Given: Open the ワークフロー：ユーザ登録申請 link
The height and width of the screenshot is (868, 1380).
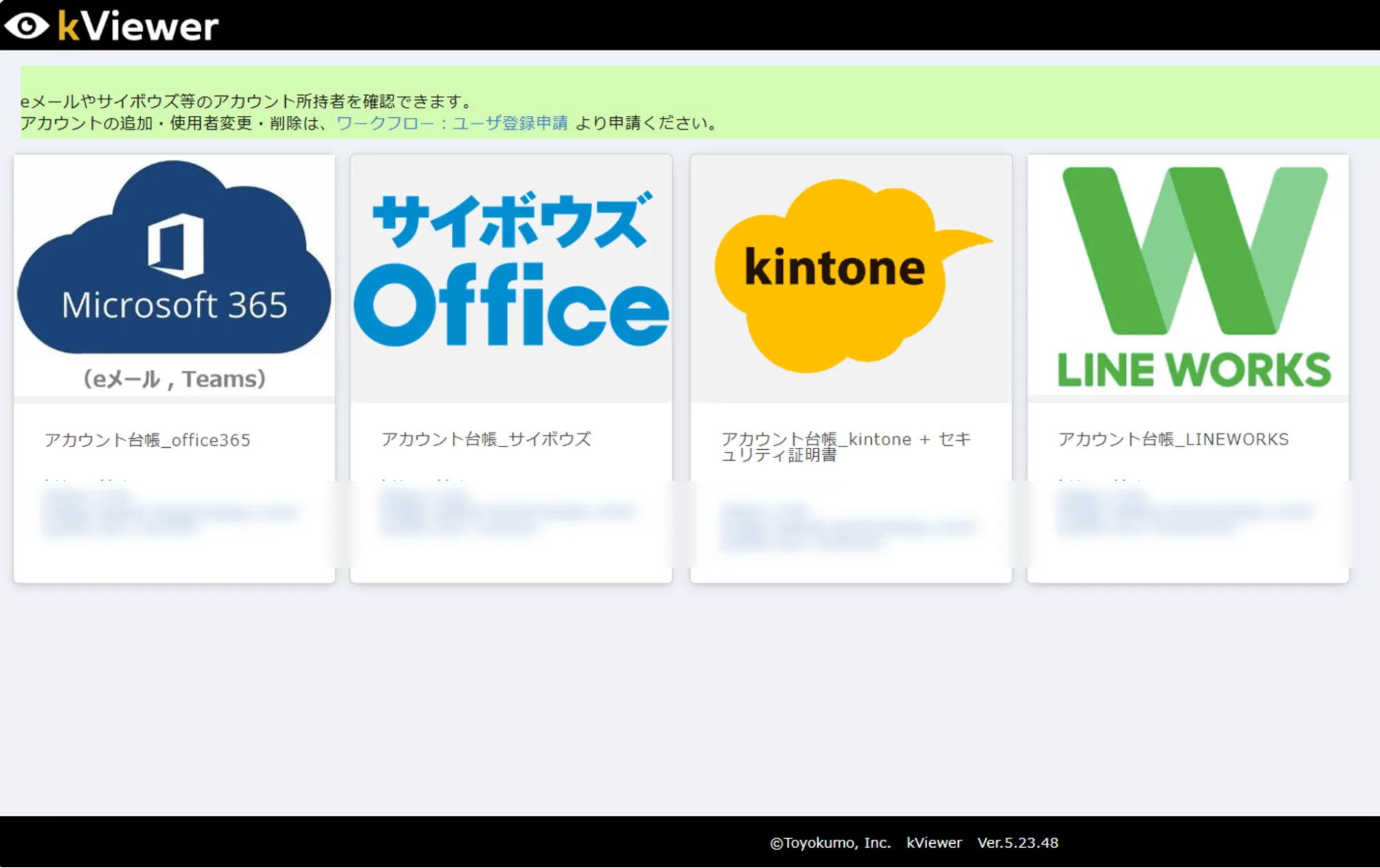Looking at the screenshot, I should tap(451, 124).
